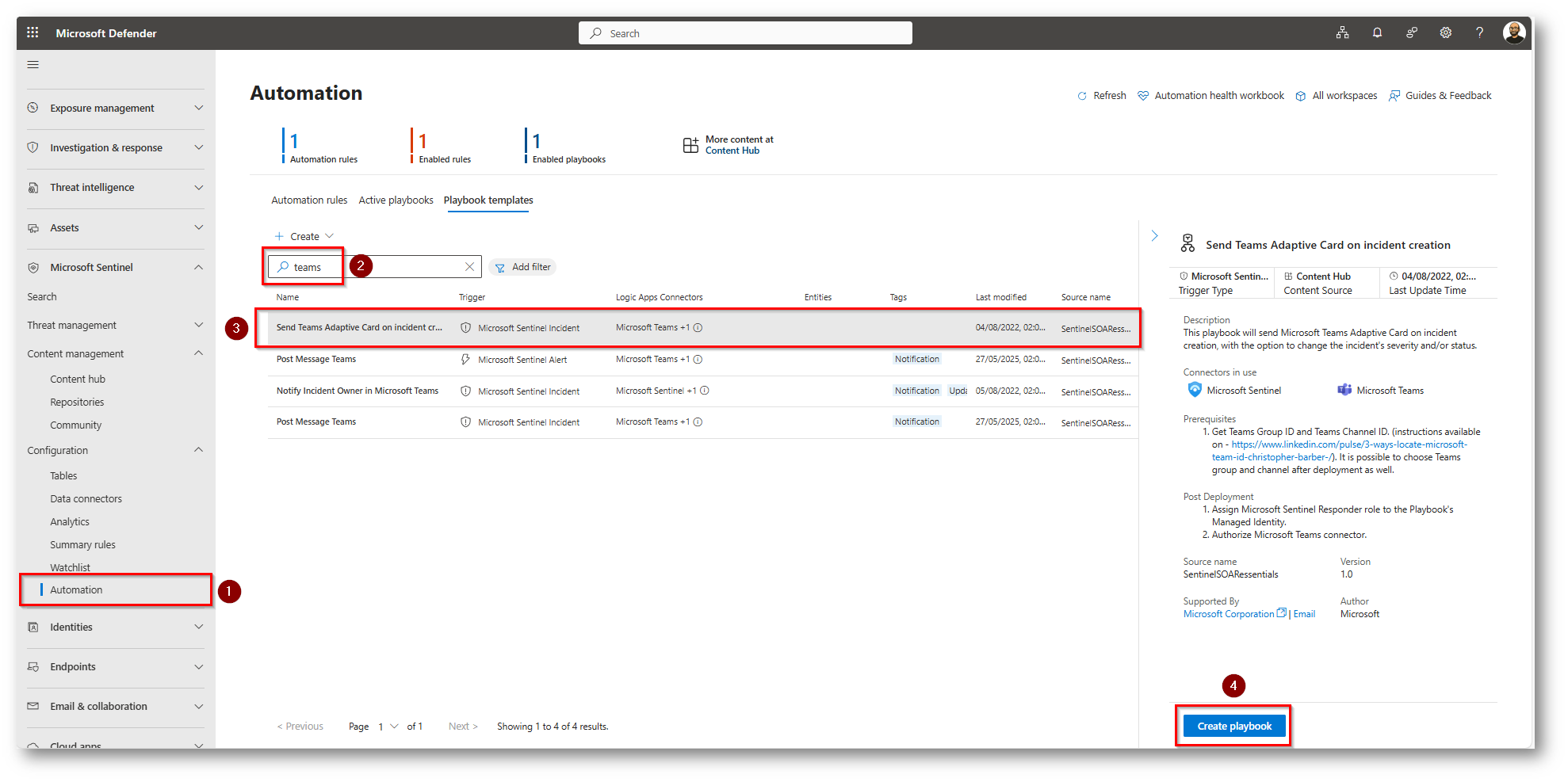Viewport: 1568px width, 782px height.
Task: Open the app launcher waffle icon
Action: [33, 32]
